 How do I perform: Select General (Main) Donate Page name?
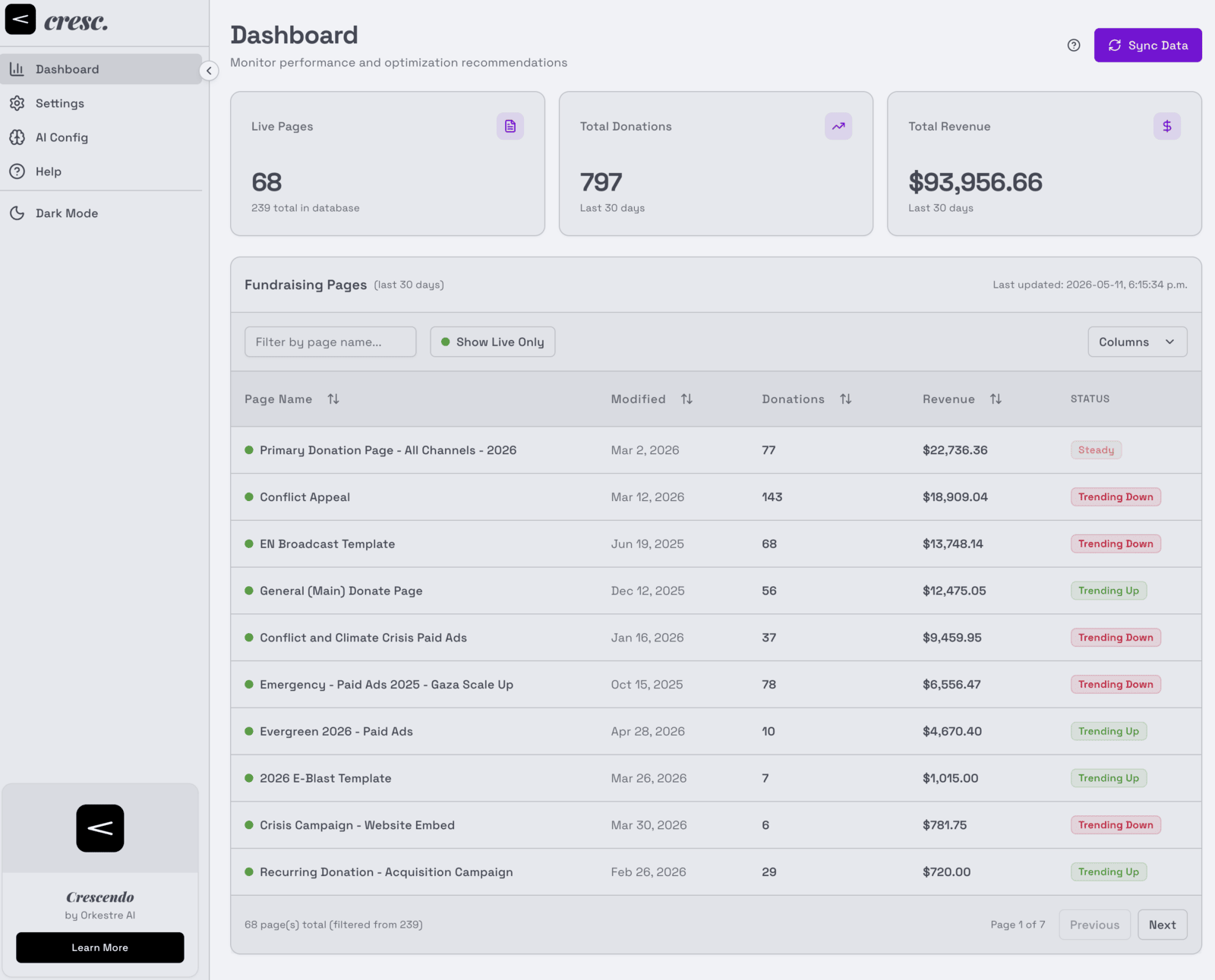coord(341,591)
